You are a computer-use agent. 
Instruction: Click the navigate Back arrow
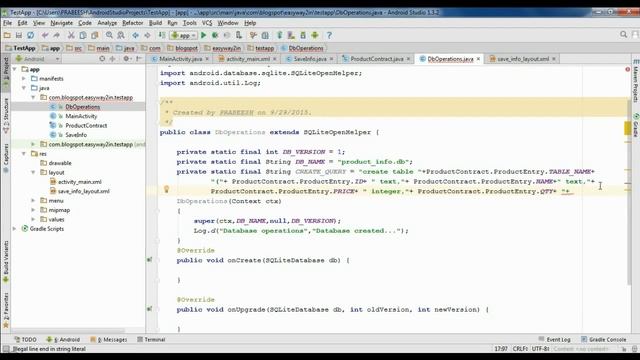tap(135, 36)
